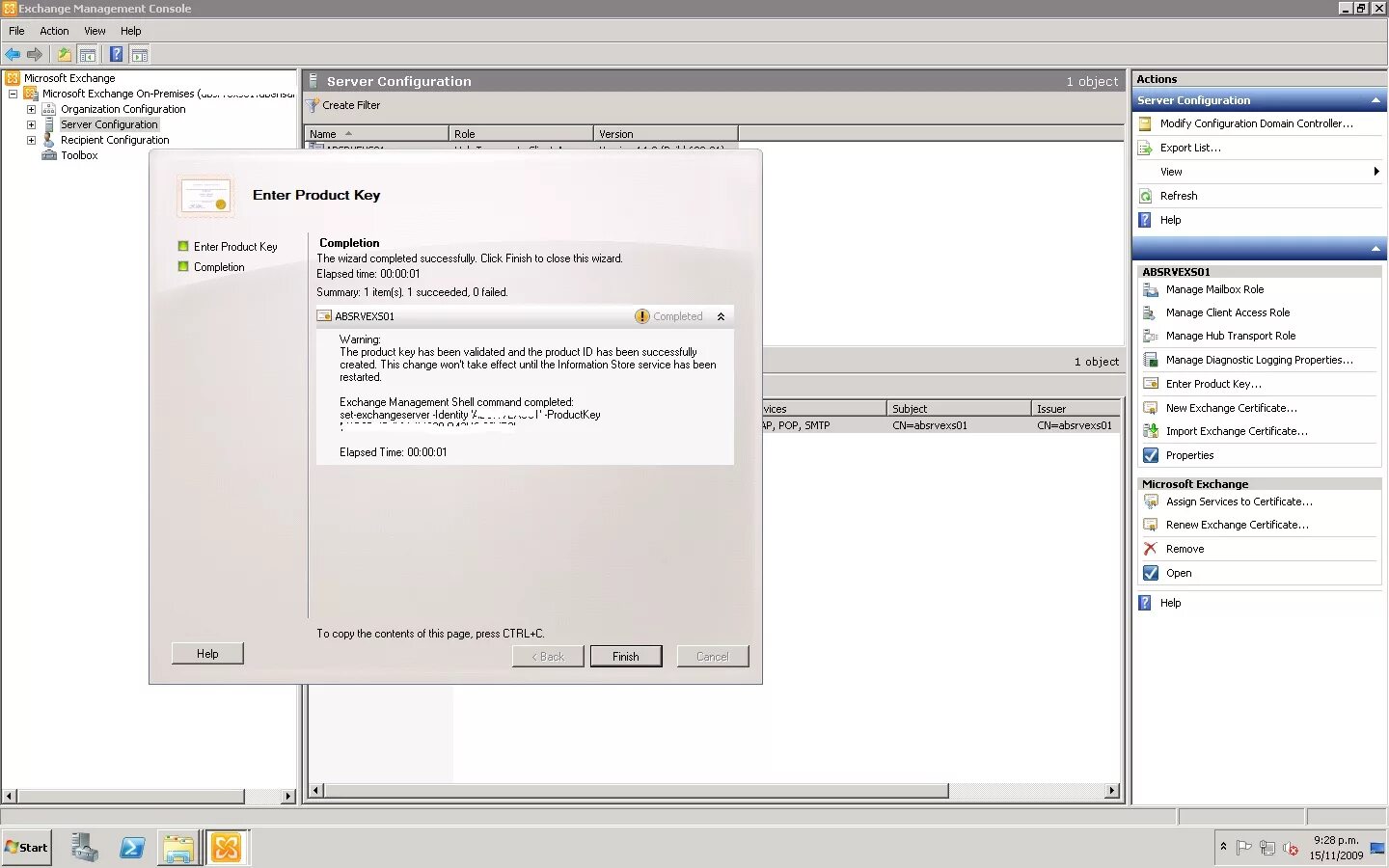This screenshot has width=1389, height=868.
Task: Launch PowerShell from the taskbar
Action: point(132,848)
